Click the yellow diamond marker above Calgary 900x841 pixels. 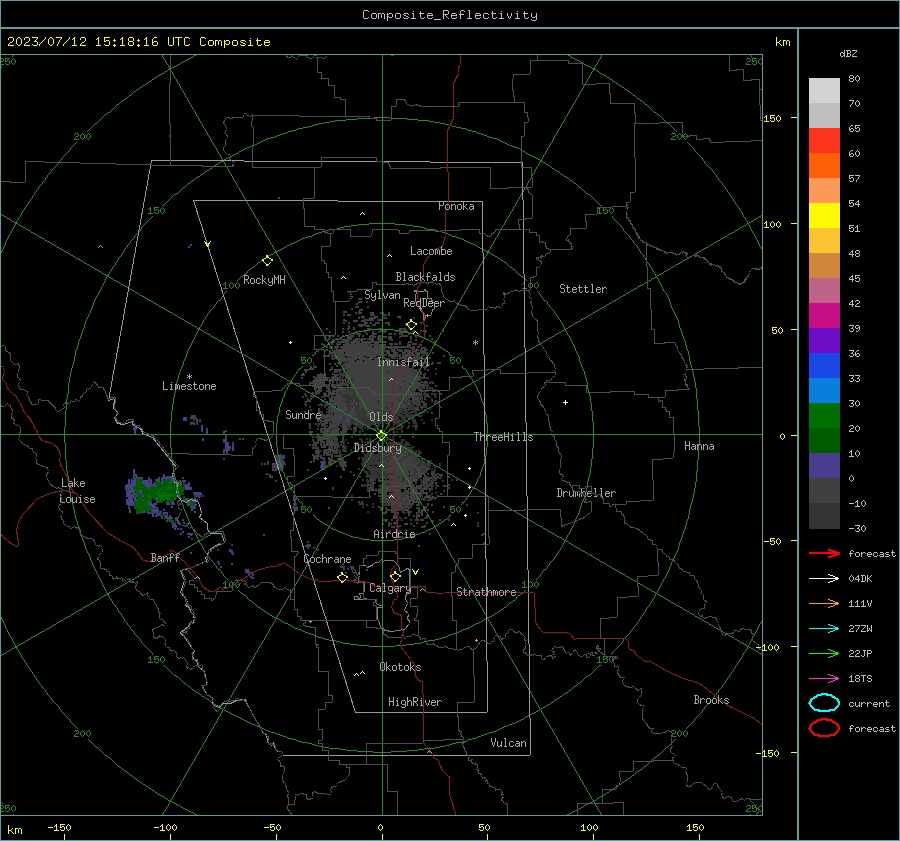395,576
